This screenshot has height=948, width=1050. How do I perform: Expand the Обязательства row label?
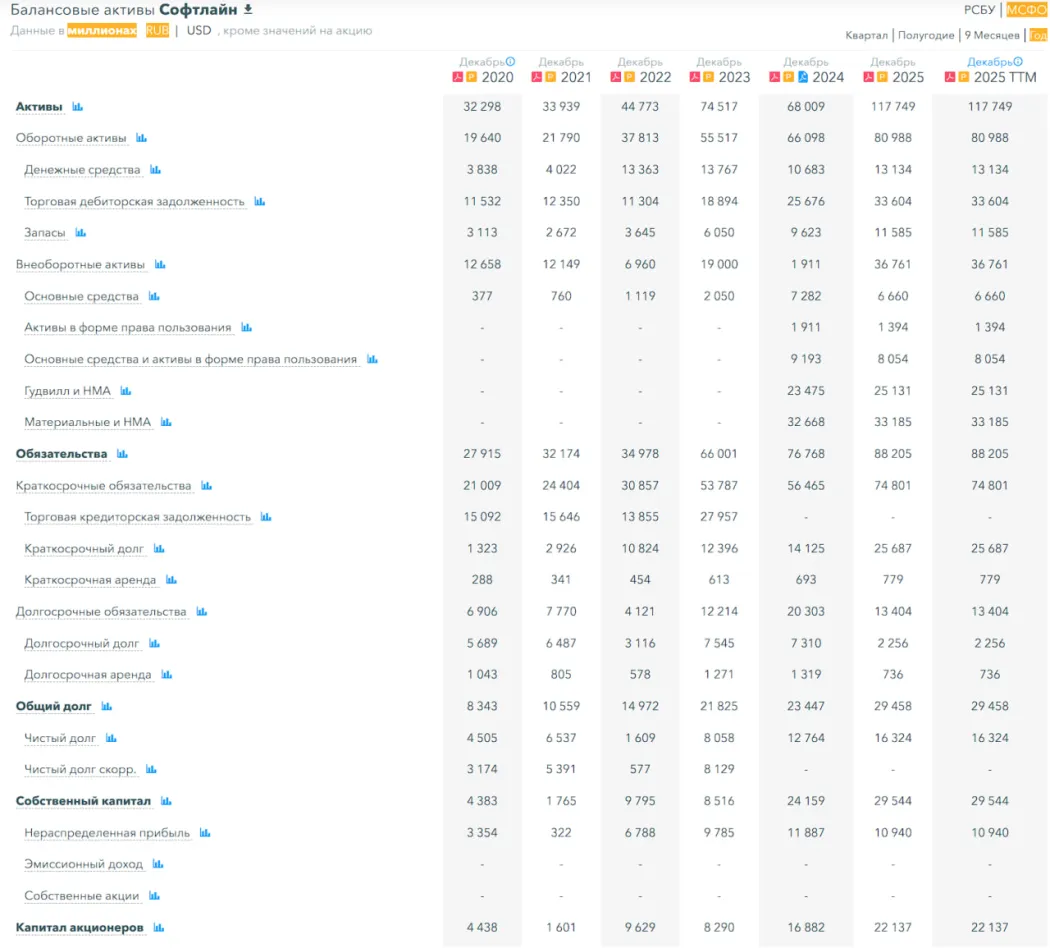tap(61, 454)
